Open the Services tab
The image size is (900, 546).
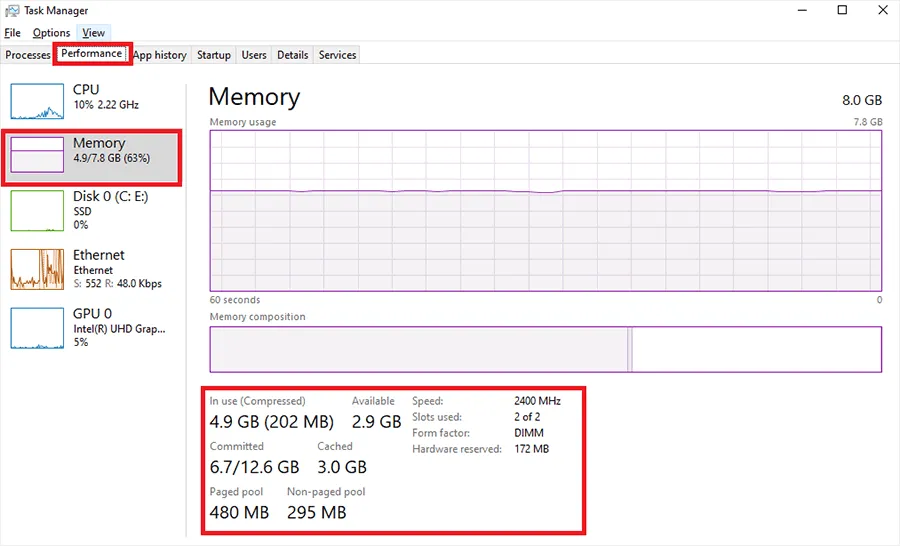coord(337,55)
